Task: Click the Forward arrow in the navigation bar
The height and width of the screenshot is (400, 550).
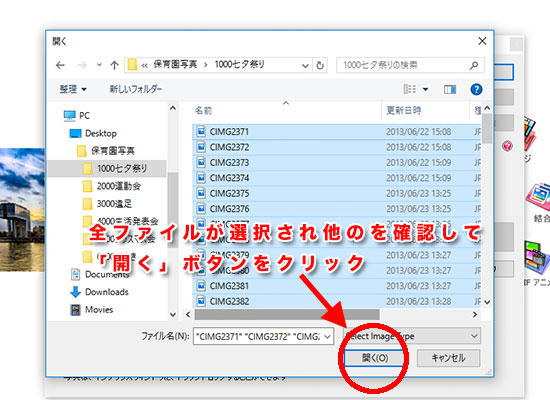Action: 82,65
